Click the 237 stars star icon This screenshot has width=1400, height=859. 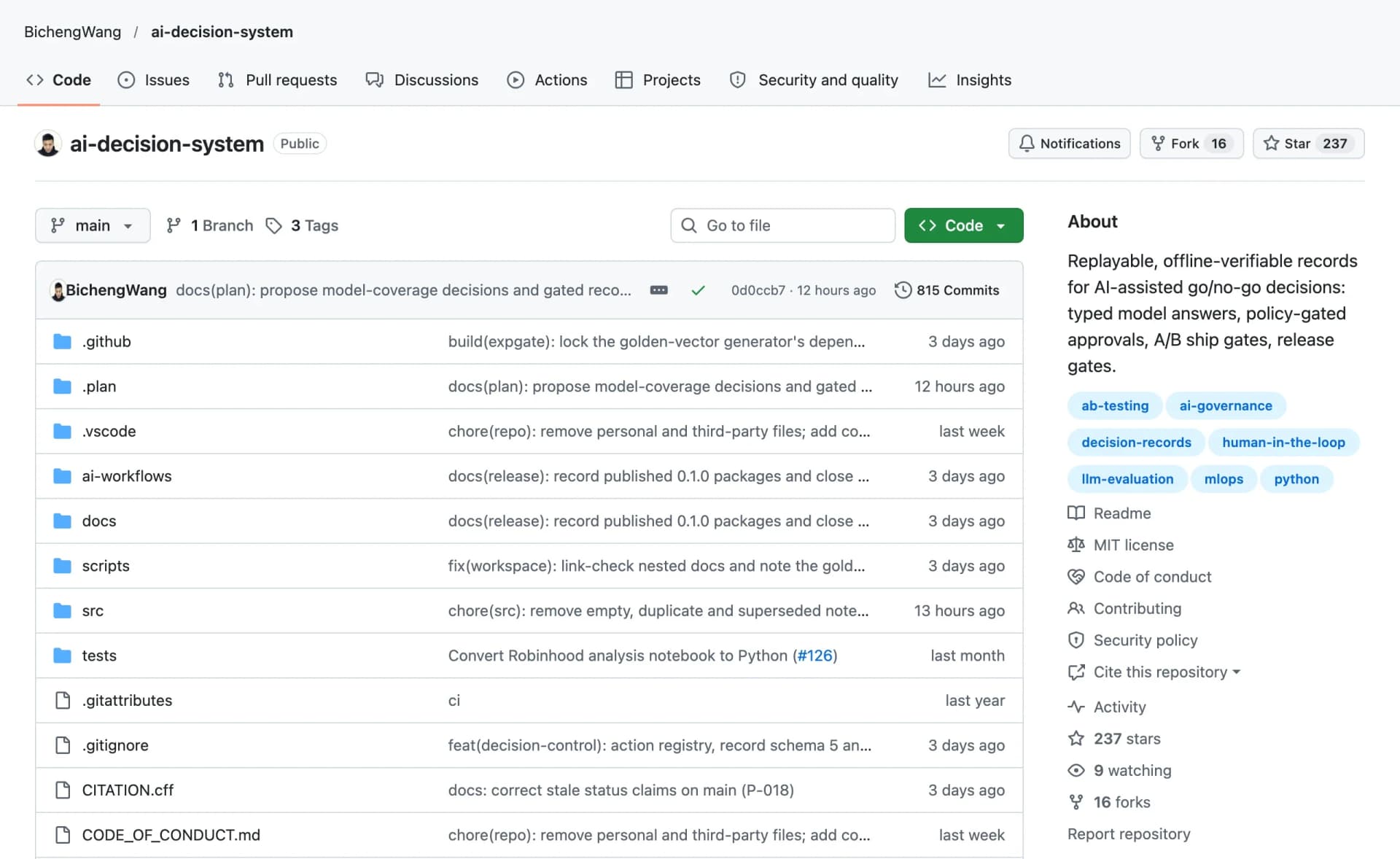(x=1076, y=739)
